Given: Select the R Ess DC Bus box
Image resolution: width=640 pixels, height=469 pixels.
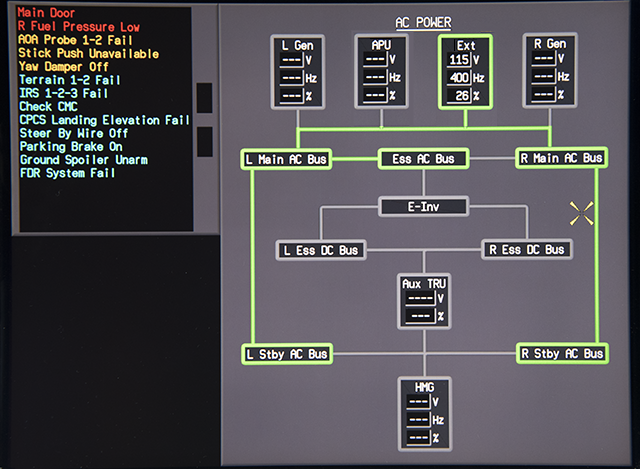Looking at the screenshot, I should coord(527,249).
